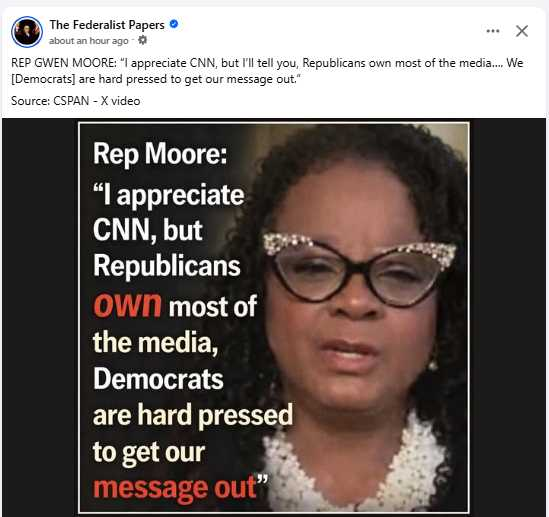Click the 'Democrats' word in the image
Viewport: 549px width, 517px height.
[158, 379]
